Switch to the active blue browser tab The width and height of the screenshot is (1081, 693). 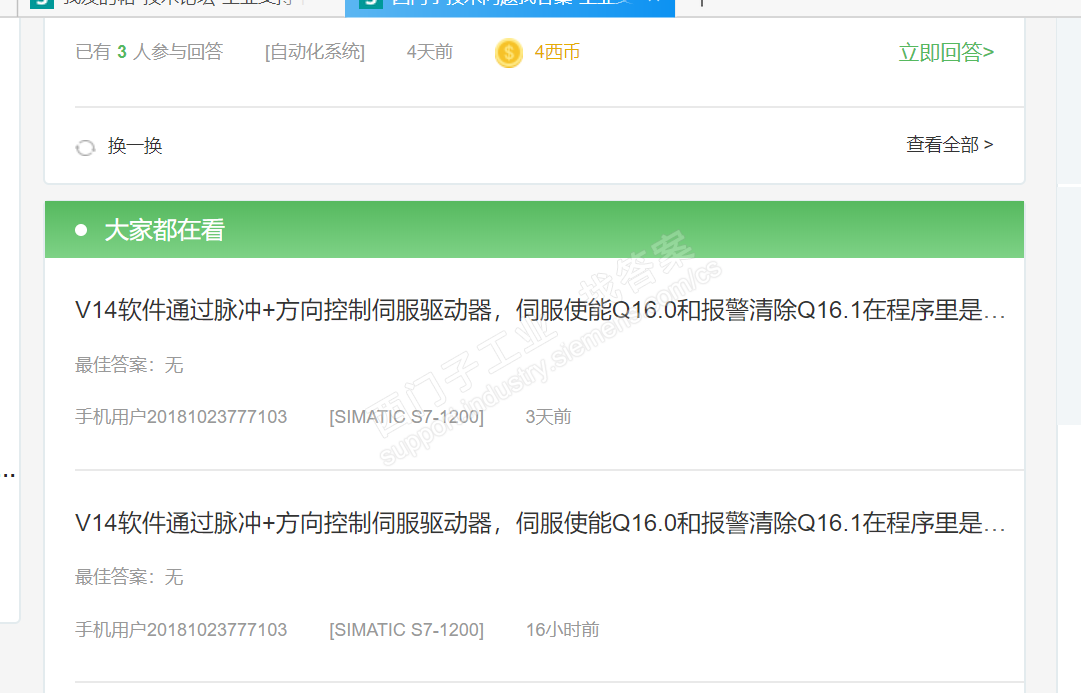tap(509, 6)
